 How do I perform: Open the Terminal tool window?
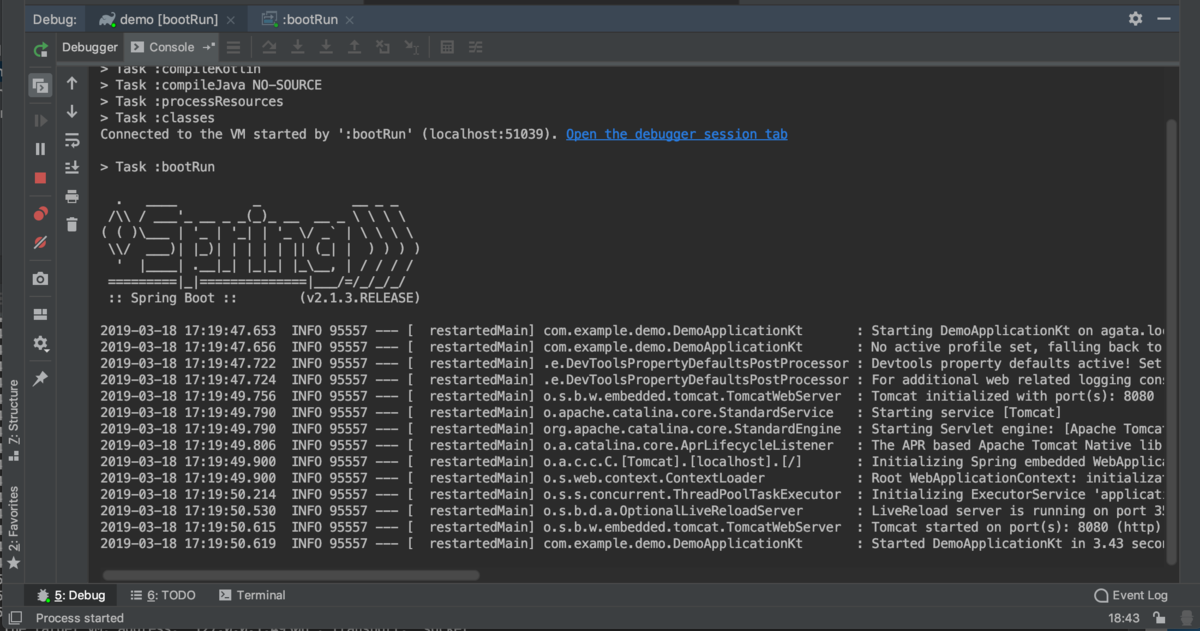click(x=251, y=595)
